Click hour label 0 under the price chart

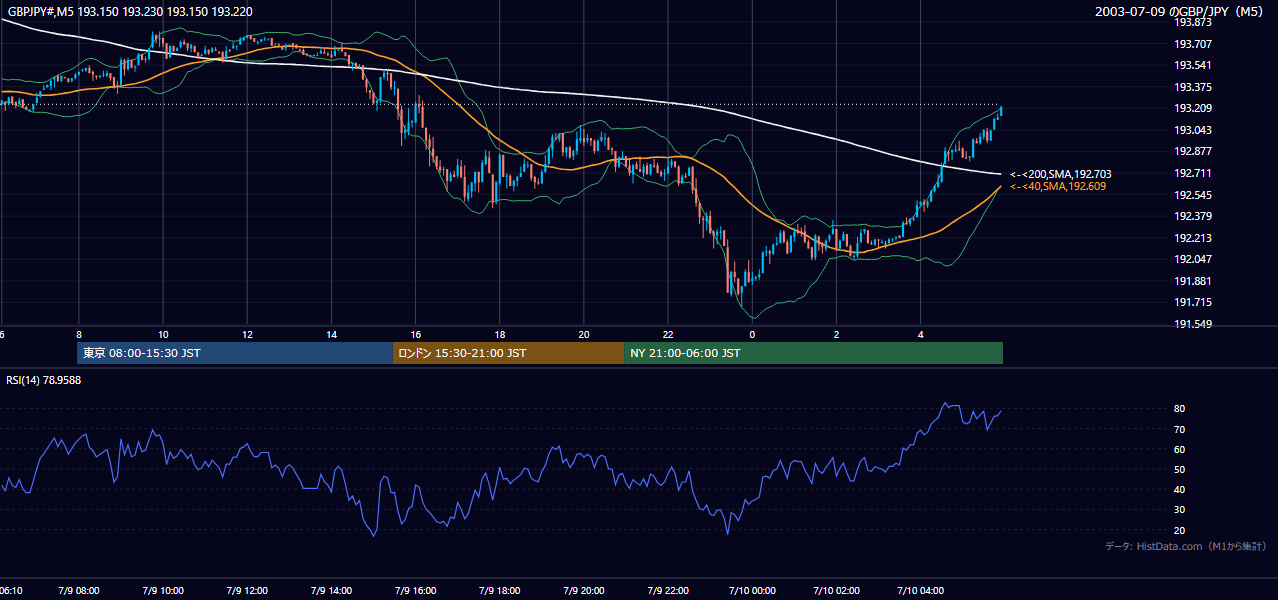tap(752, 335)
